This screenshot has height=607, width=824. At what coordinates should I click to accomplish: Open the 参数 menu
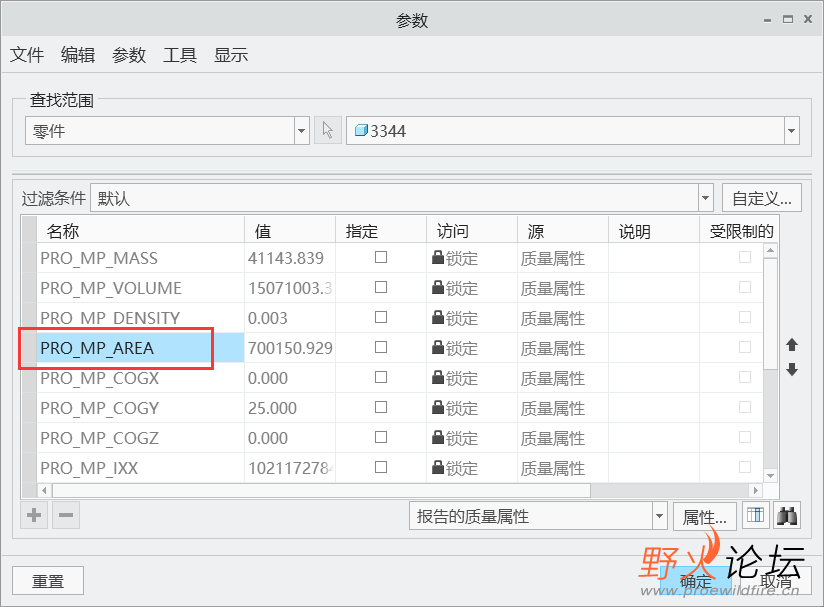coord(129,55)
